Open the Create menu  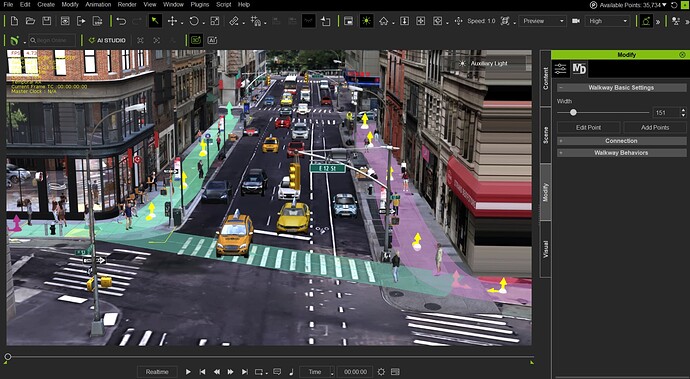(x=46, y=5)
